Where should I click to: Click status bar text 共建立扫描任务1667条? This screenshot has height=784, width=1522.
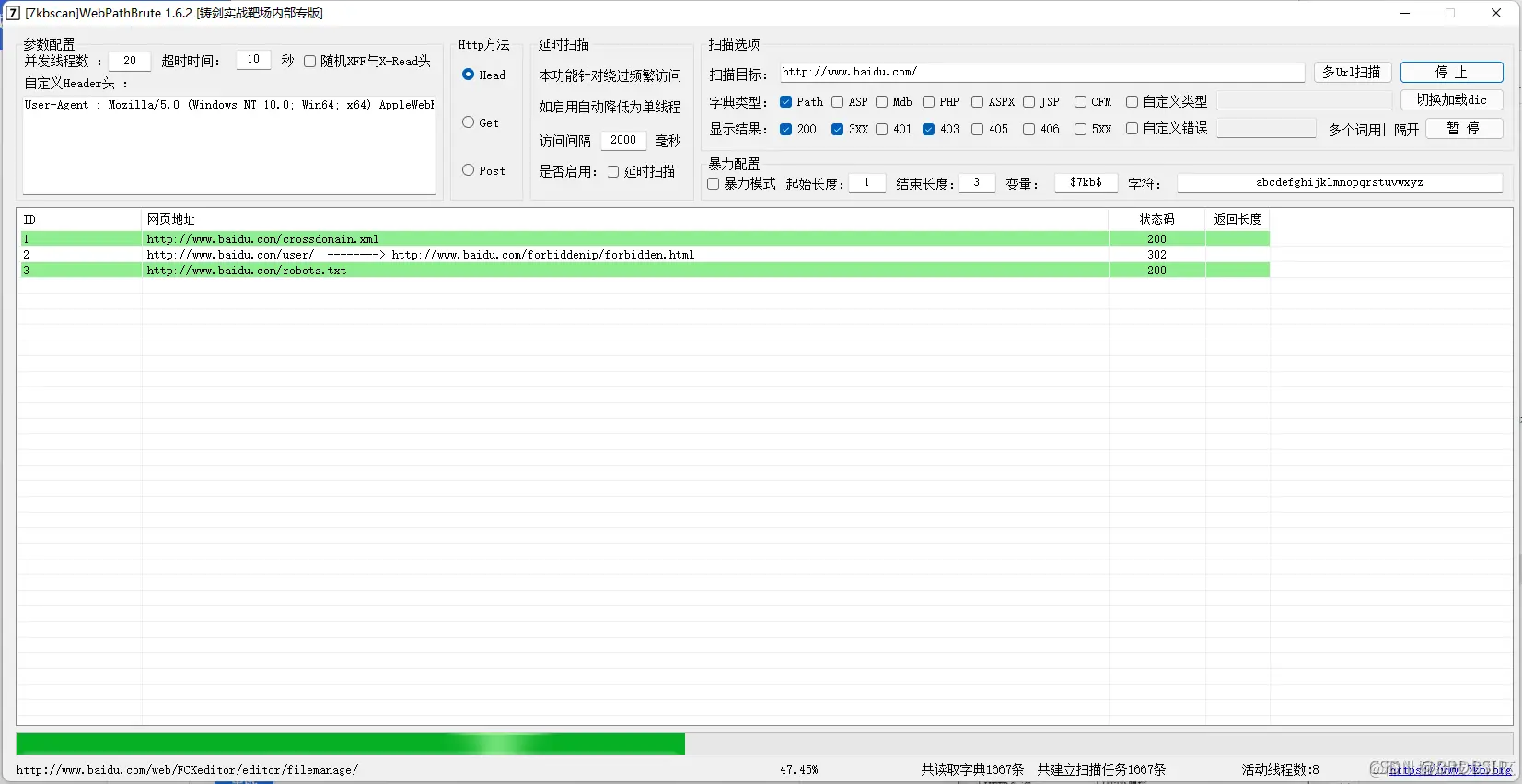1101,770
